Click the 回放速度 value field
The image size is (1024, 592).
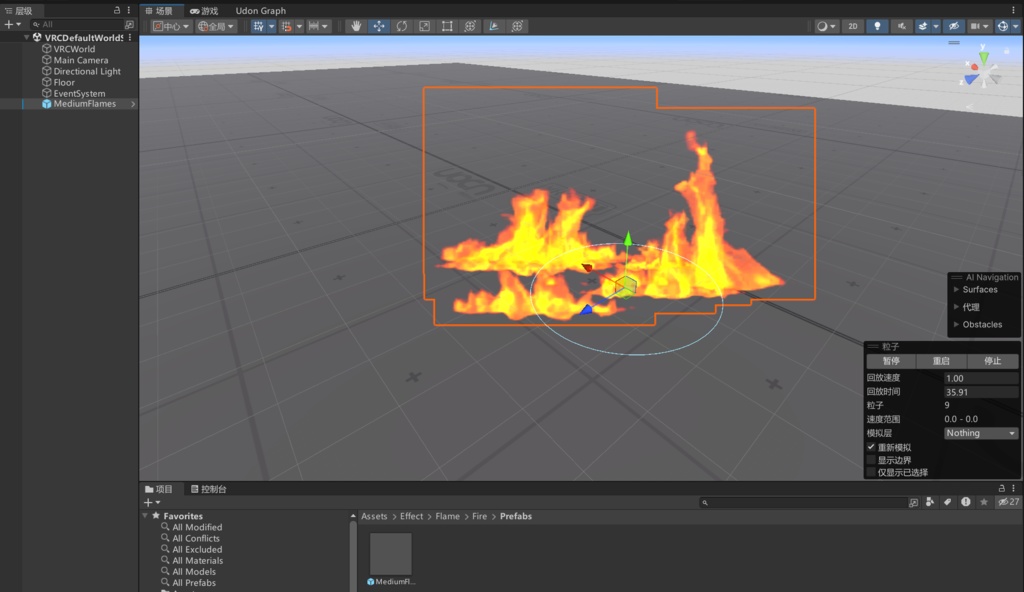(980, 378)
